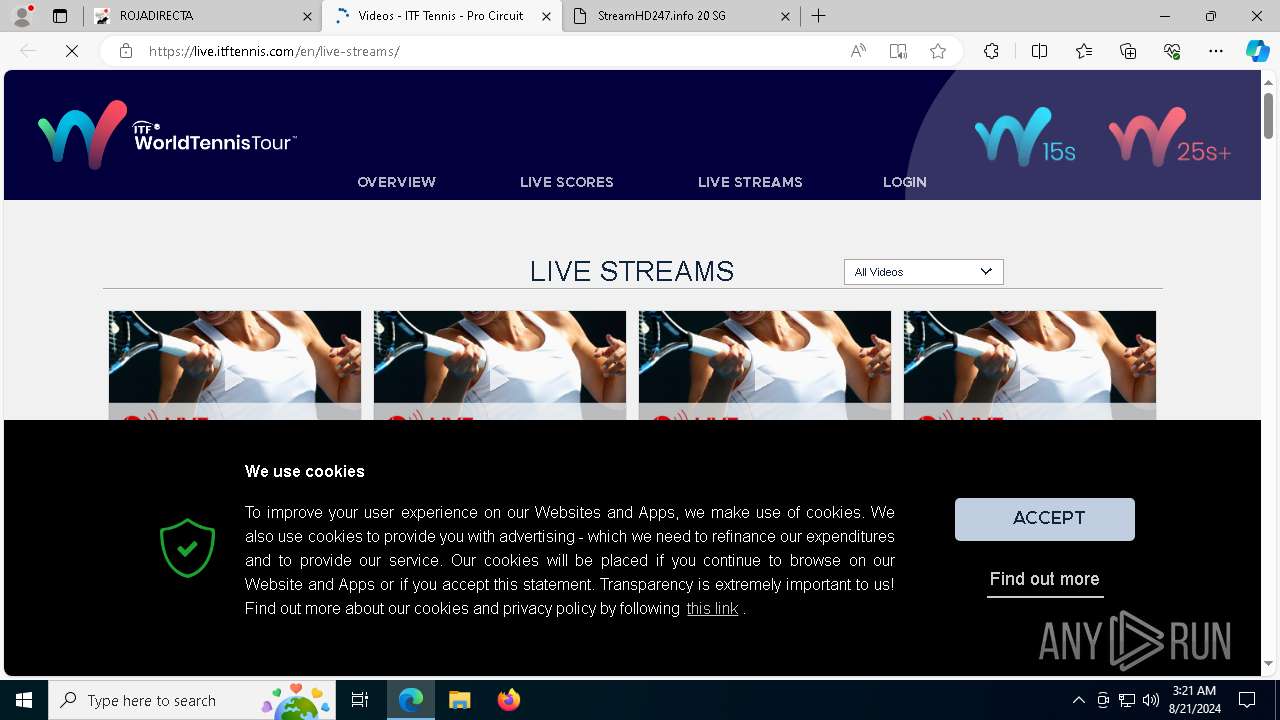Click Find out more link
The height and width of the screenshot is (720, 1280).
click(x=1045, y=580)
